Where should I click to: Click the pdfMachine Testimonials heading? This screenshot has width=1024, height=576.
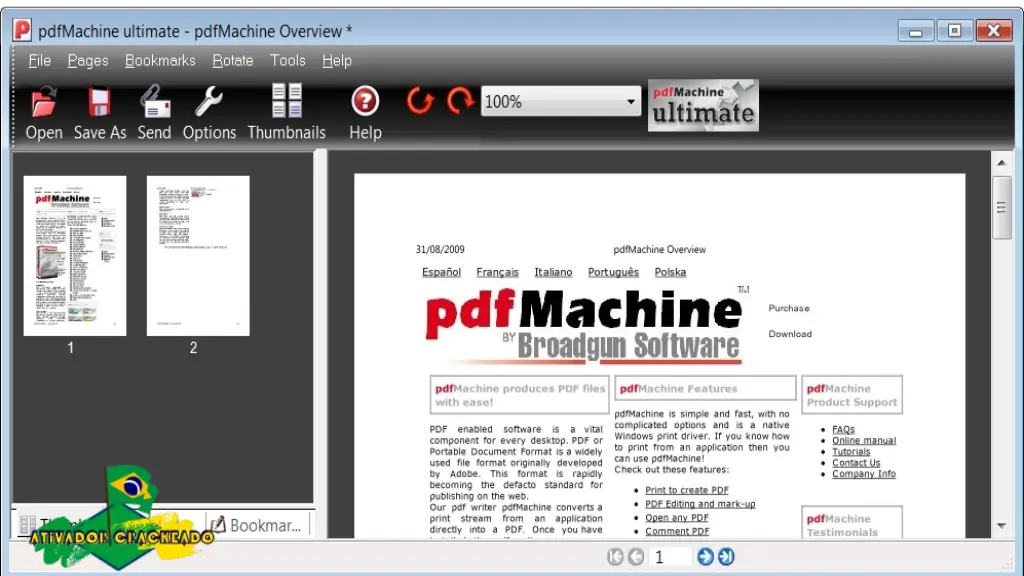point(852,524)
